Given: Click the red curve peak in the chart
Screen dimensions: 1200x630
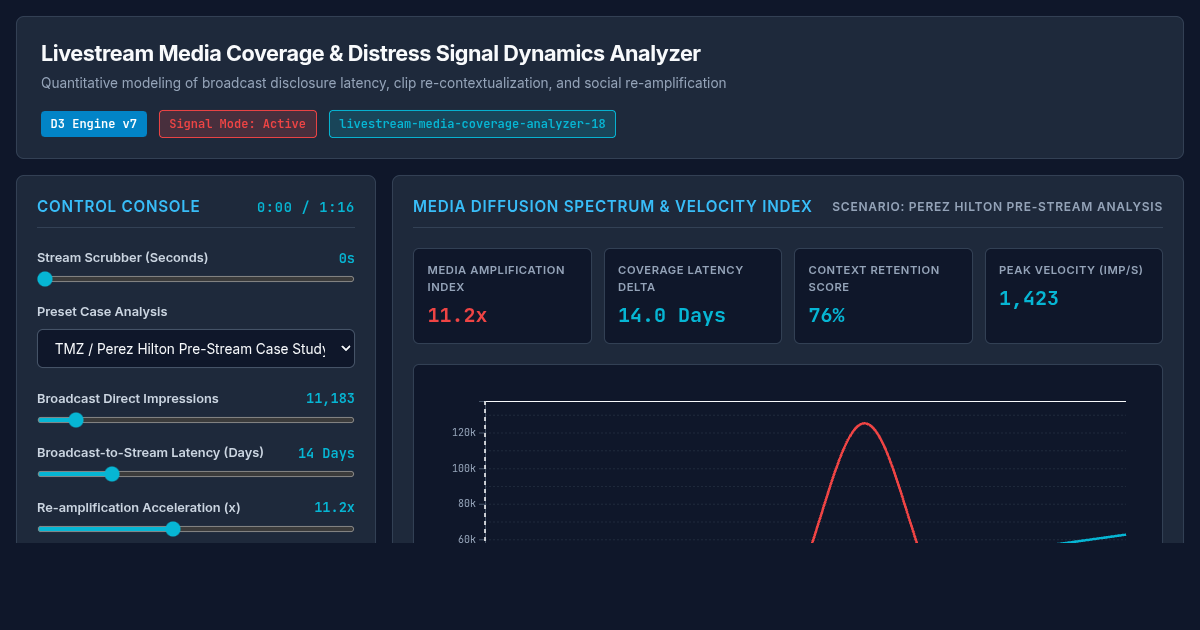Looking at the screenshot, I should coord(865,424).
